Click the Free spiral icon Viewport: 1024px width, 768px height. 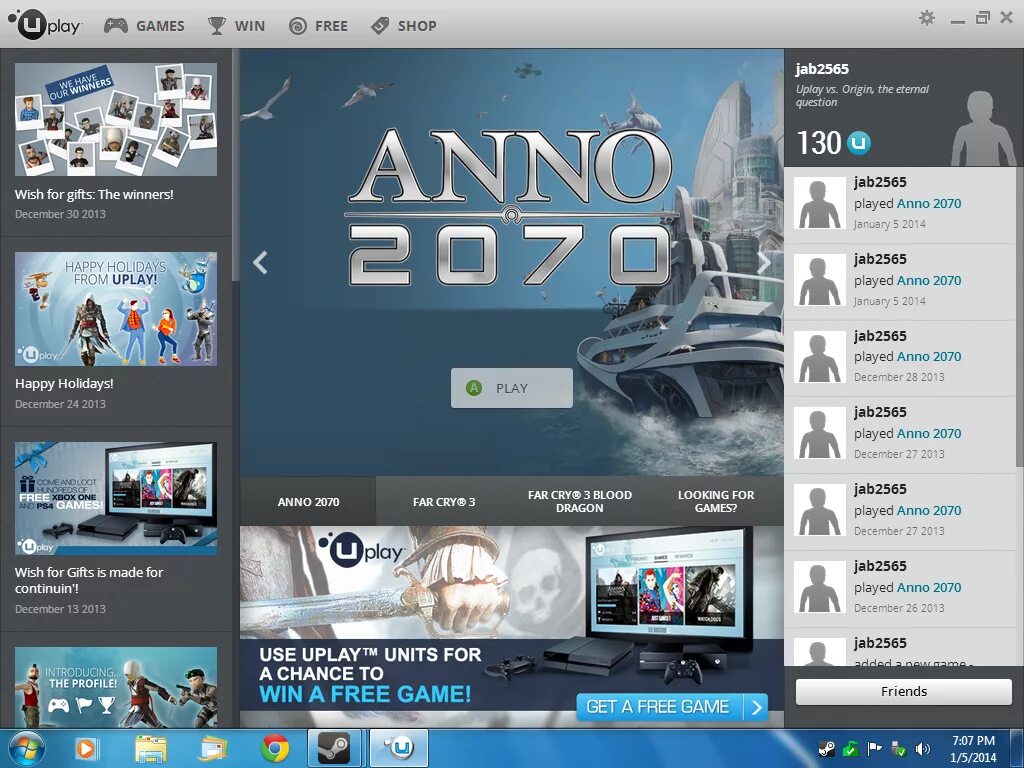(x=297, y=26)
